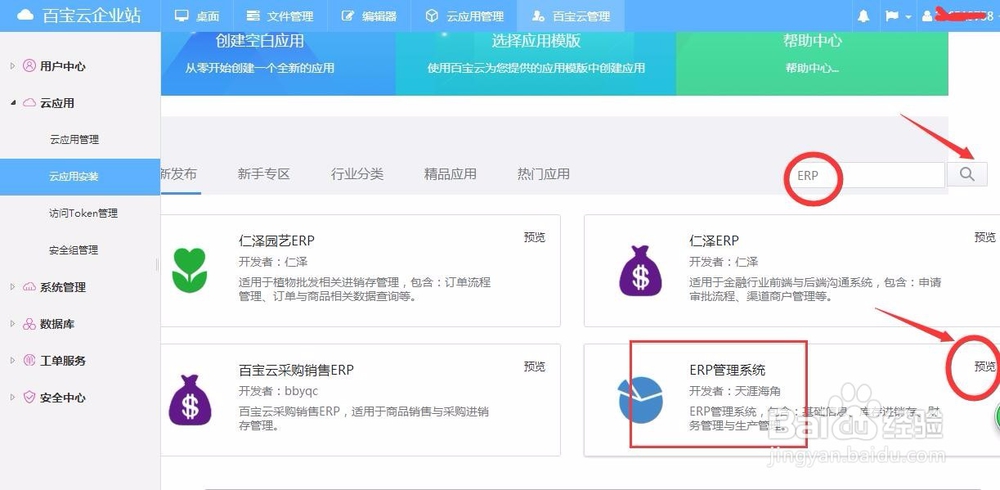Switch to the 热门应用 tab

(x=543, y=174)
